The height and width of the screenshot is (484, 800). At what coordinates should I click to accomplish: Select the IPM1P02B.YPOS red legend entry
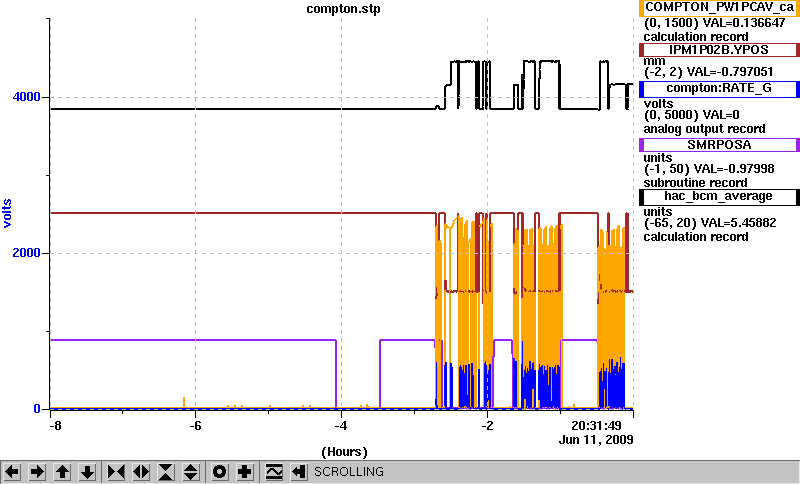(719, 49)
